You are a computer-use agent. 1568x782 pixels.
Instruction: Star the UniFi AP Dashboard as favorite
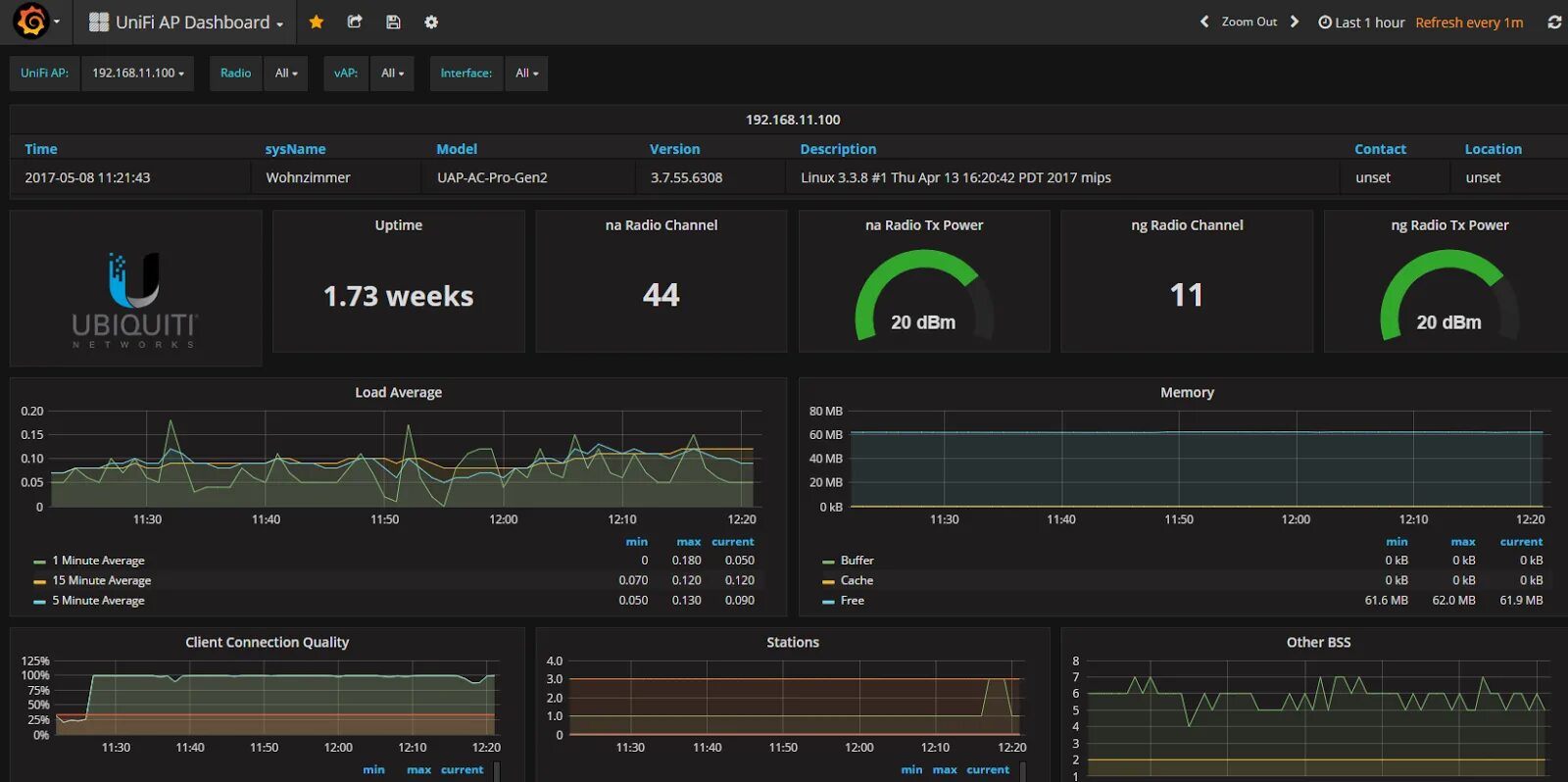tap(317, 22)
